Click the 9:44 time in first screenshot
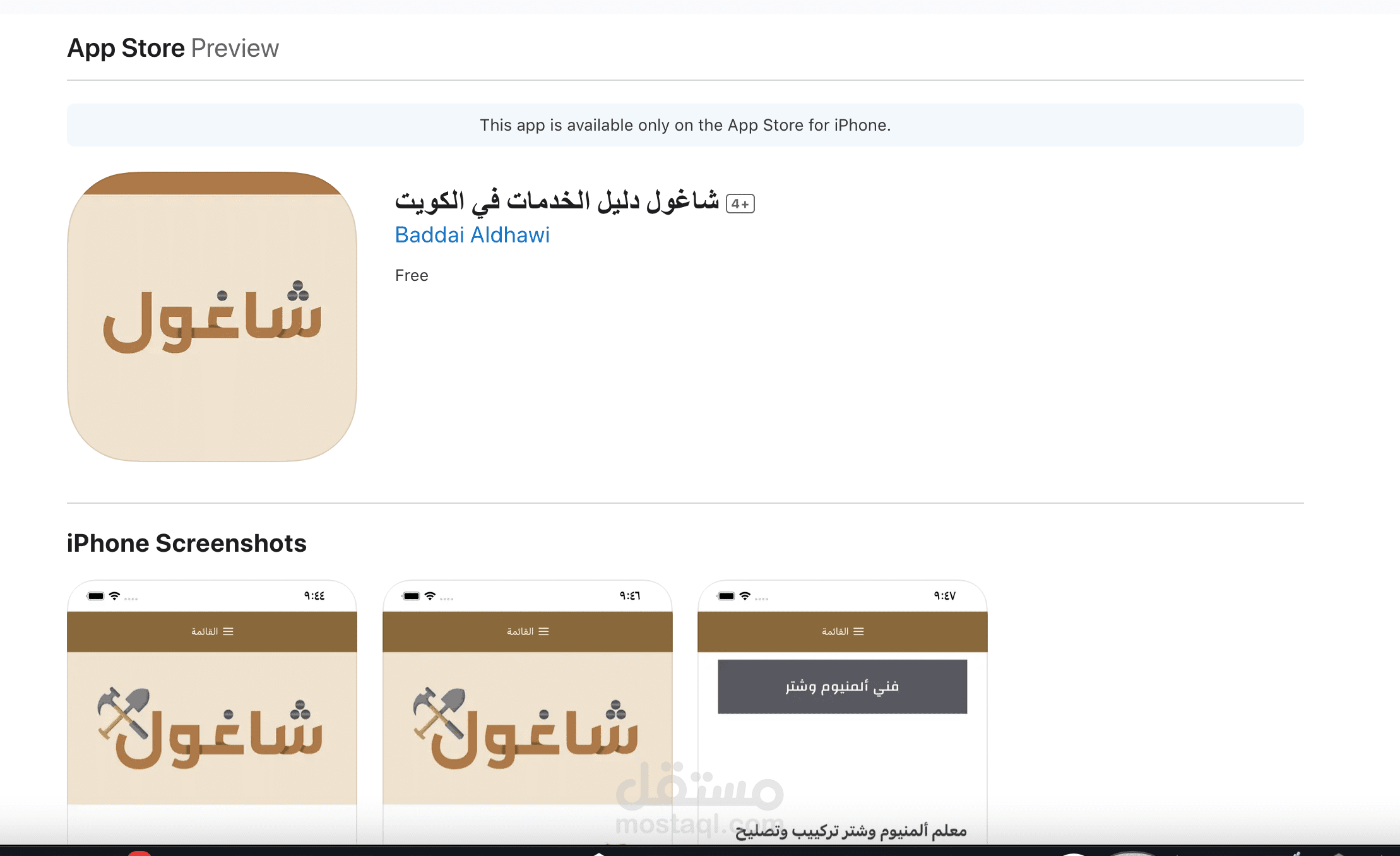This screenshot has width=1400, height=856. [x=314, y=596]
